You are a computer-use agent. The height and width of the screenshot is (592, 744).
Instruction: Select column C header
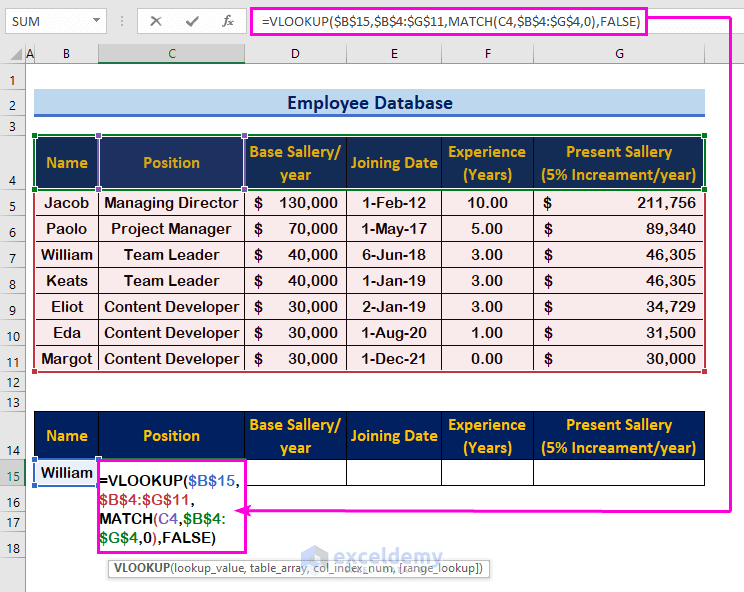coord(171,53)
